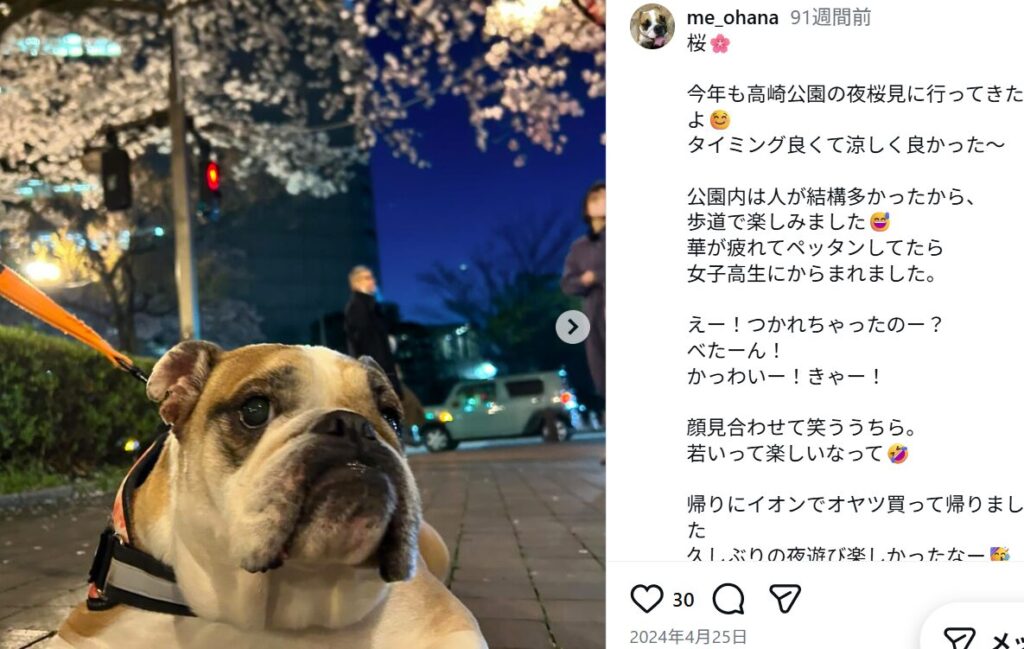Click the caption line mentioning 高崎公園の夜桜
Image resolution: width=1024 pixels, height=649 pixels.
point(855,94)
